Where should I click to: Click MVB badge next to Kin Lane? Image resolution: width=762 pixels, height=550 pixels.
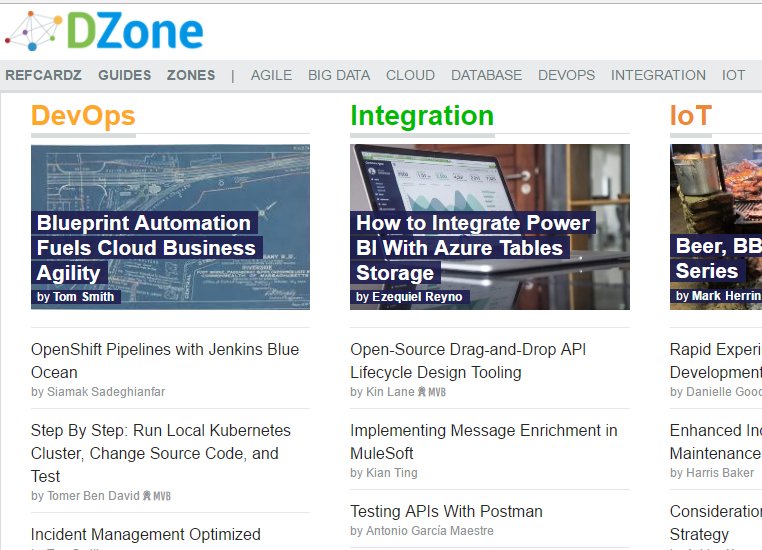(x=432, y=392)
